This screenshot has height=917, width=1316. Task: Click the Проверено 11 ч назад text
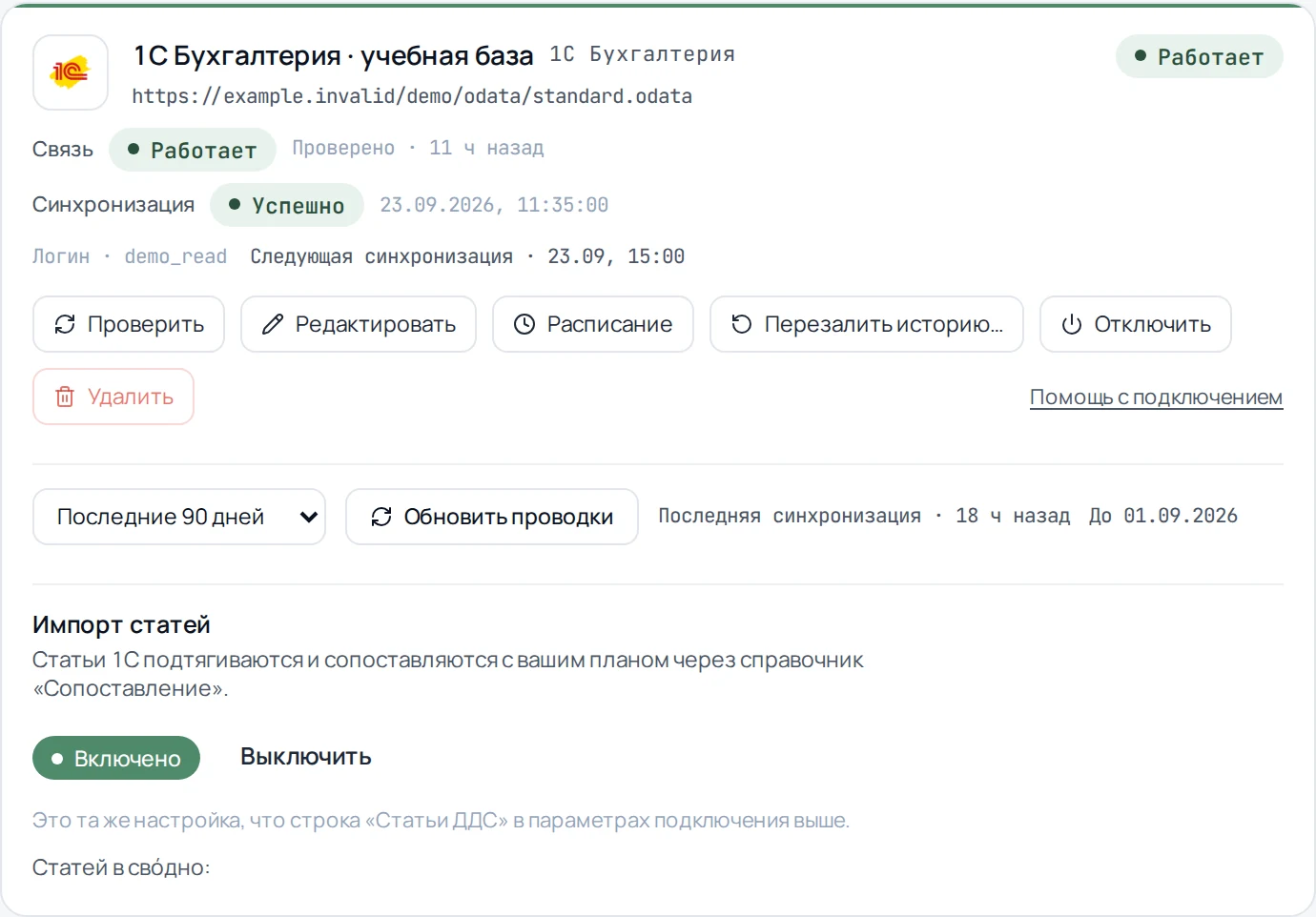pos(418,148)
